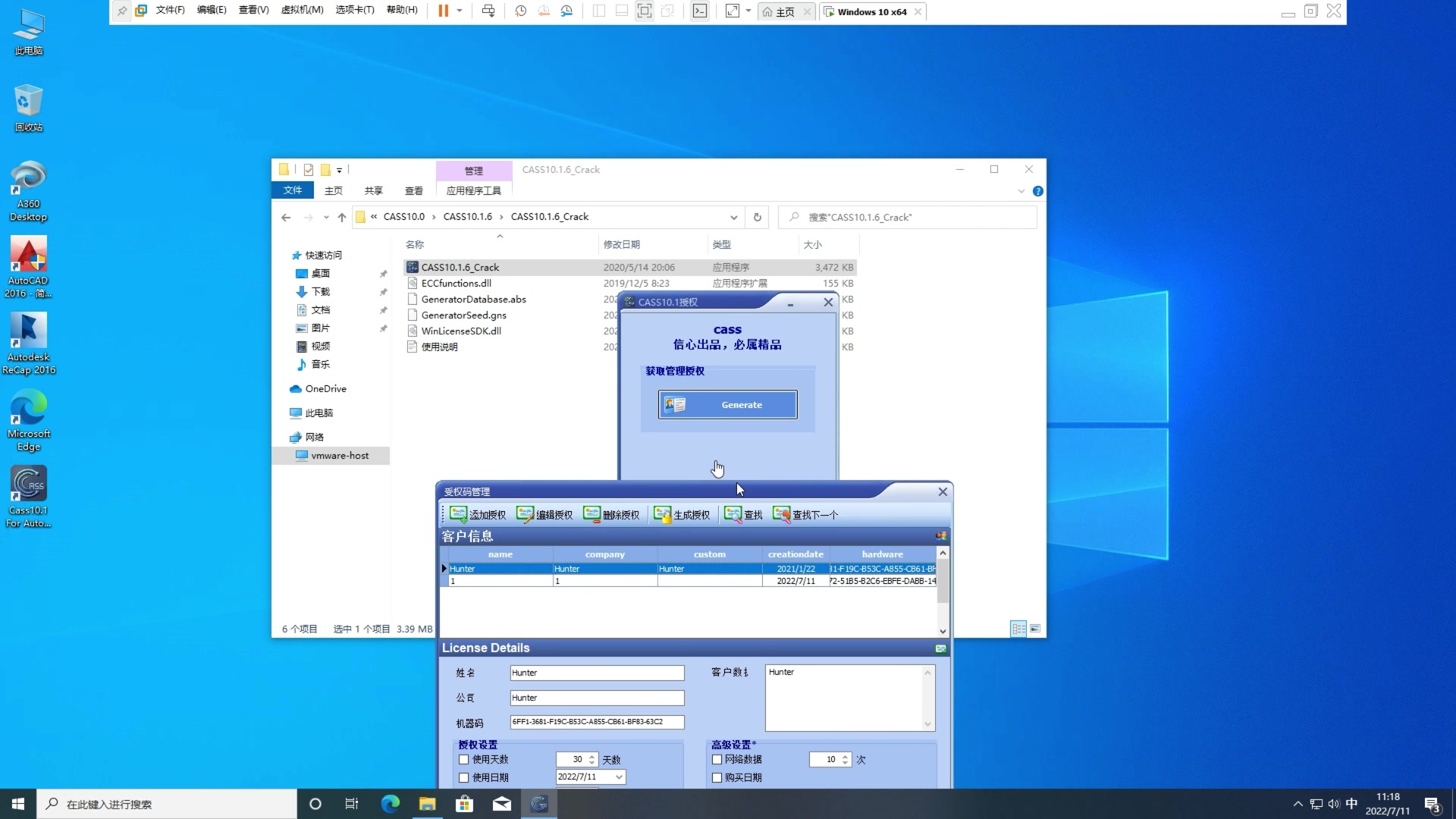
Task: Click the users icon on 客户信息 header
Action: tap(941, 536)
